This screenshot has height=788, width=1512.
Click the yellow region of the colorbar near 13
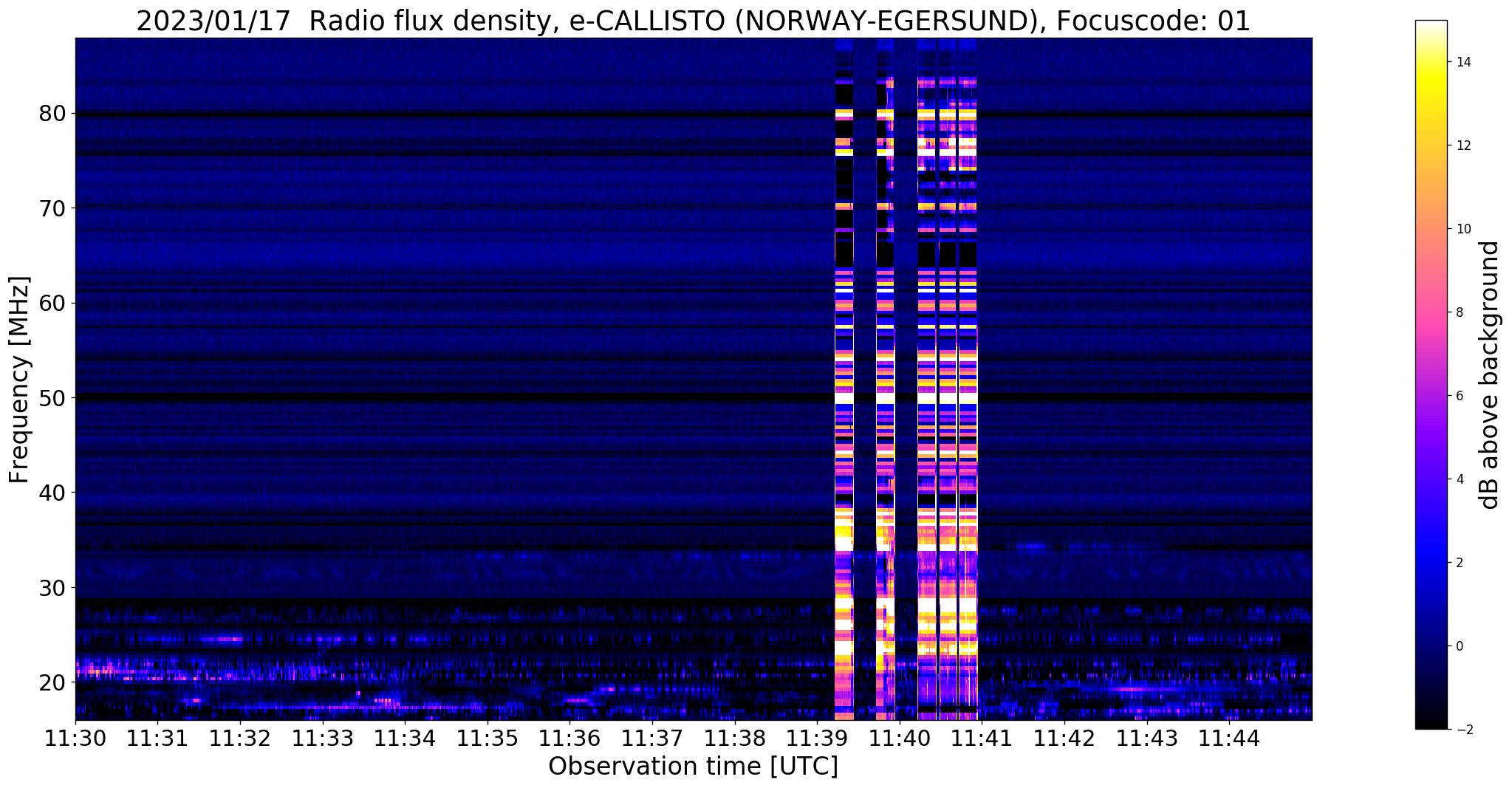point(1431,103)
